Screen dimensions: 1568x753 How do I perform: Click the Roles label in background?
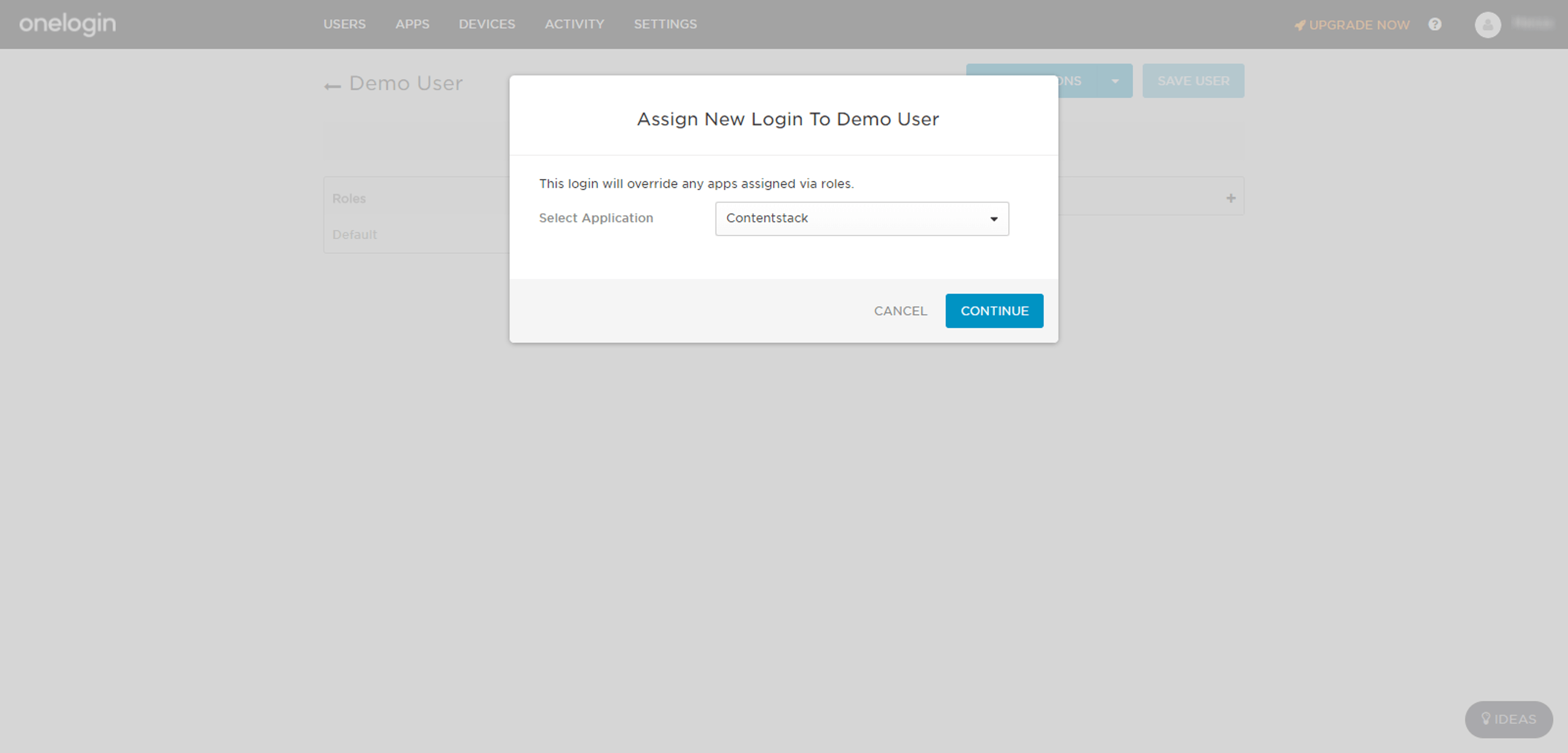(349, 198)
